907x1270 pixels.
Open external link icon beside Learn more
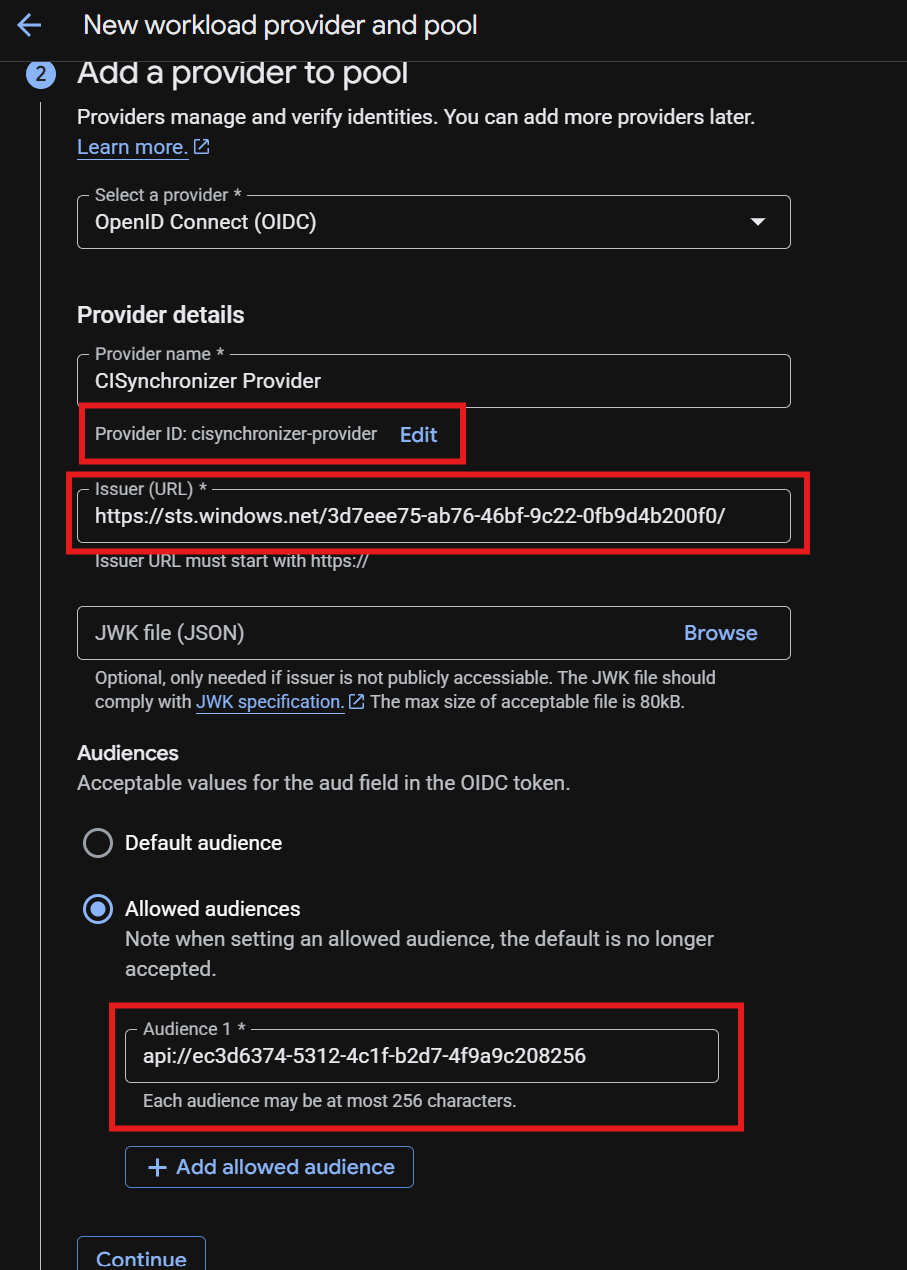[x=201, y=147]
